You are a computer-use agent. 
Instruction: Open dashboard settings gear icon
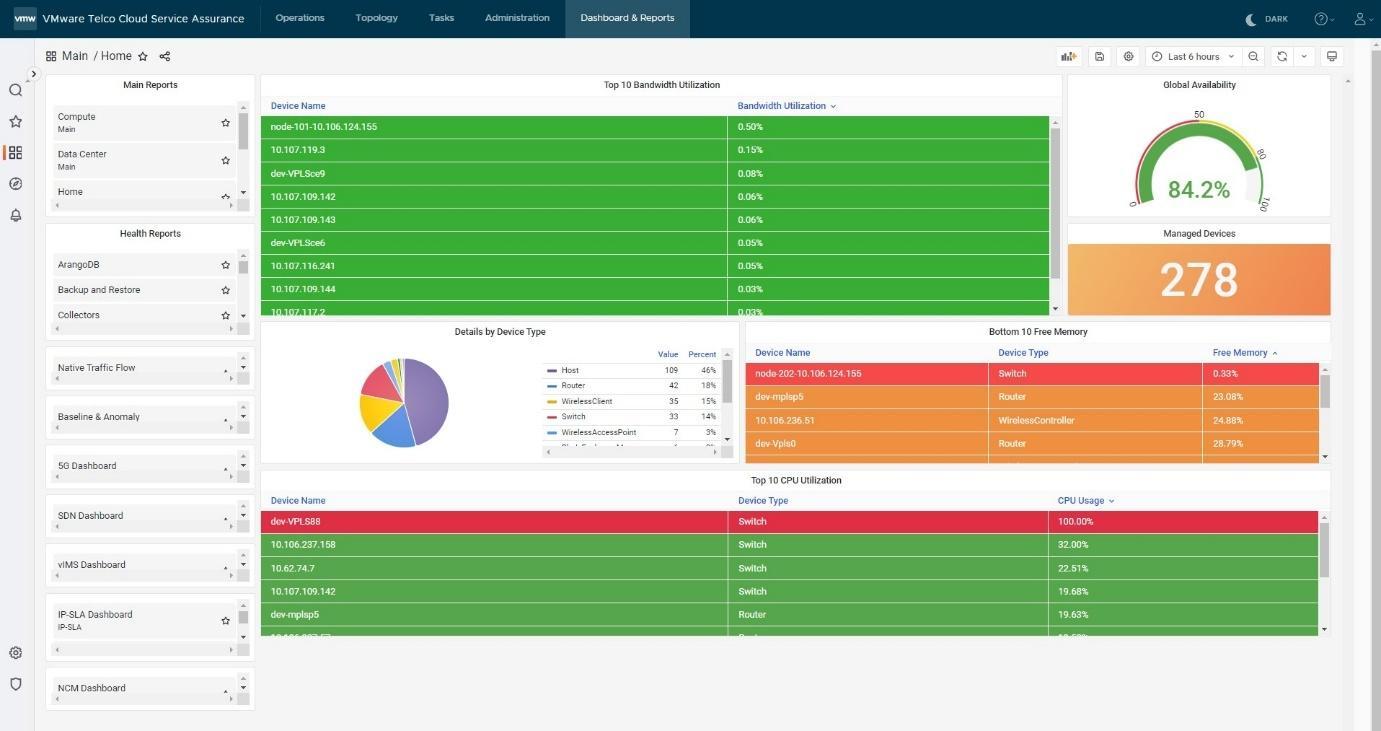(1128, 57)
